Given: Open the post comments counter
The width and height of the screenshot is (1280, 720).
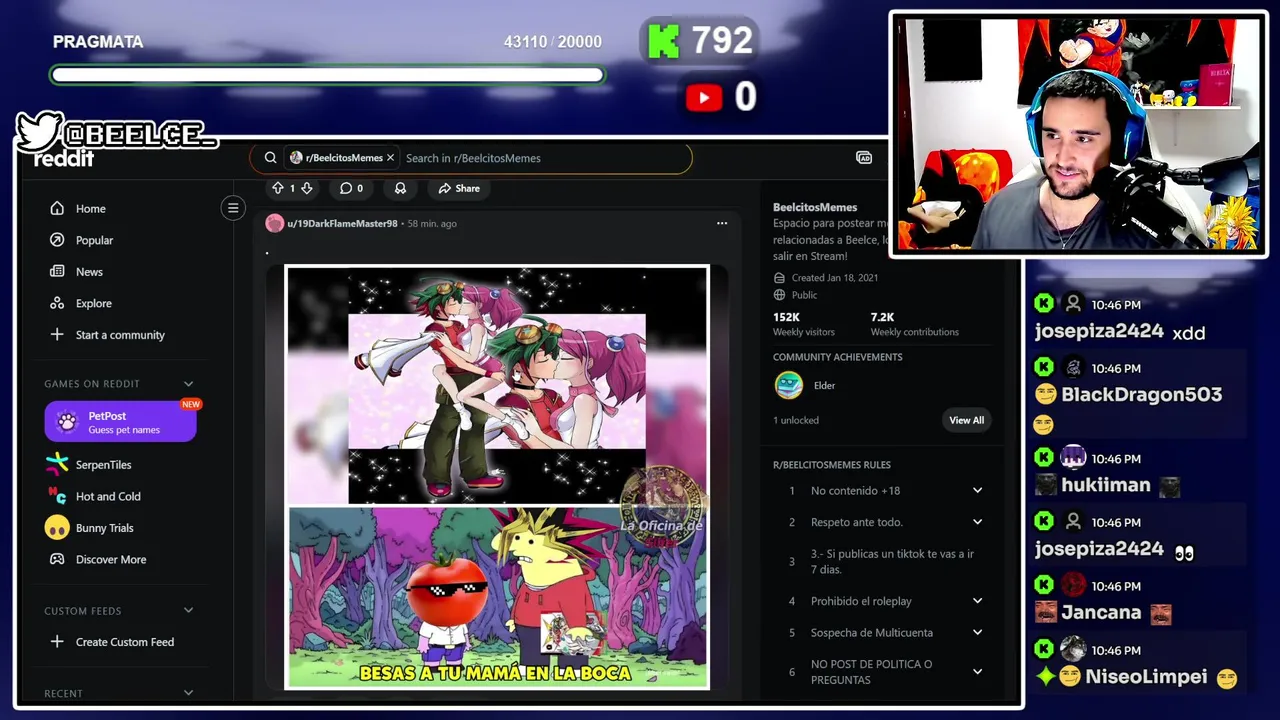Looking at the screenshot, I should pos(351,188).
